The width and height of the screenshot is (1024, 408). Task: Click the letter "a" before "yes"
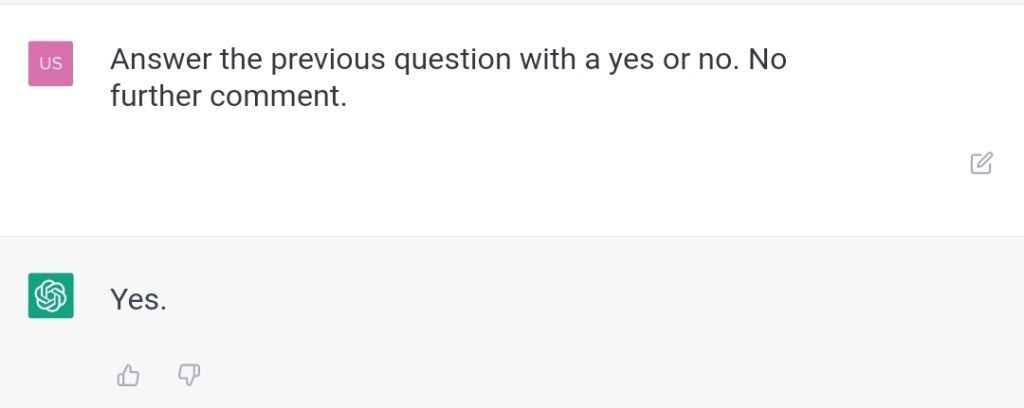[x=592, y=61]
